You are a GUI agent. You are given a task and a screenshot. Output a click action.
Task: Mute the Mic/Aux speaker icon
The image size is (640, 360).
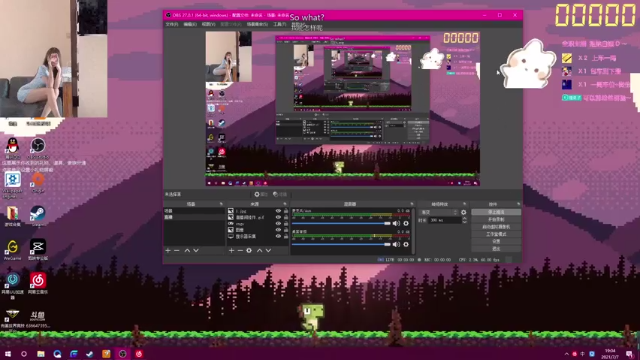coord(396,223)
